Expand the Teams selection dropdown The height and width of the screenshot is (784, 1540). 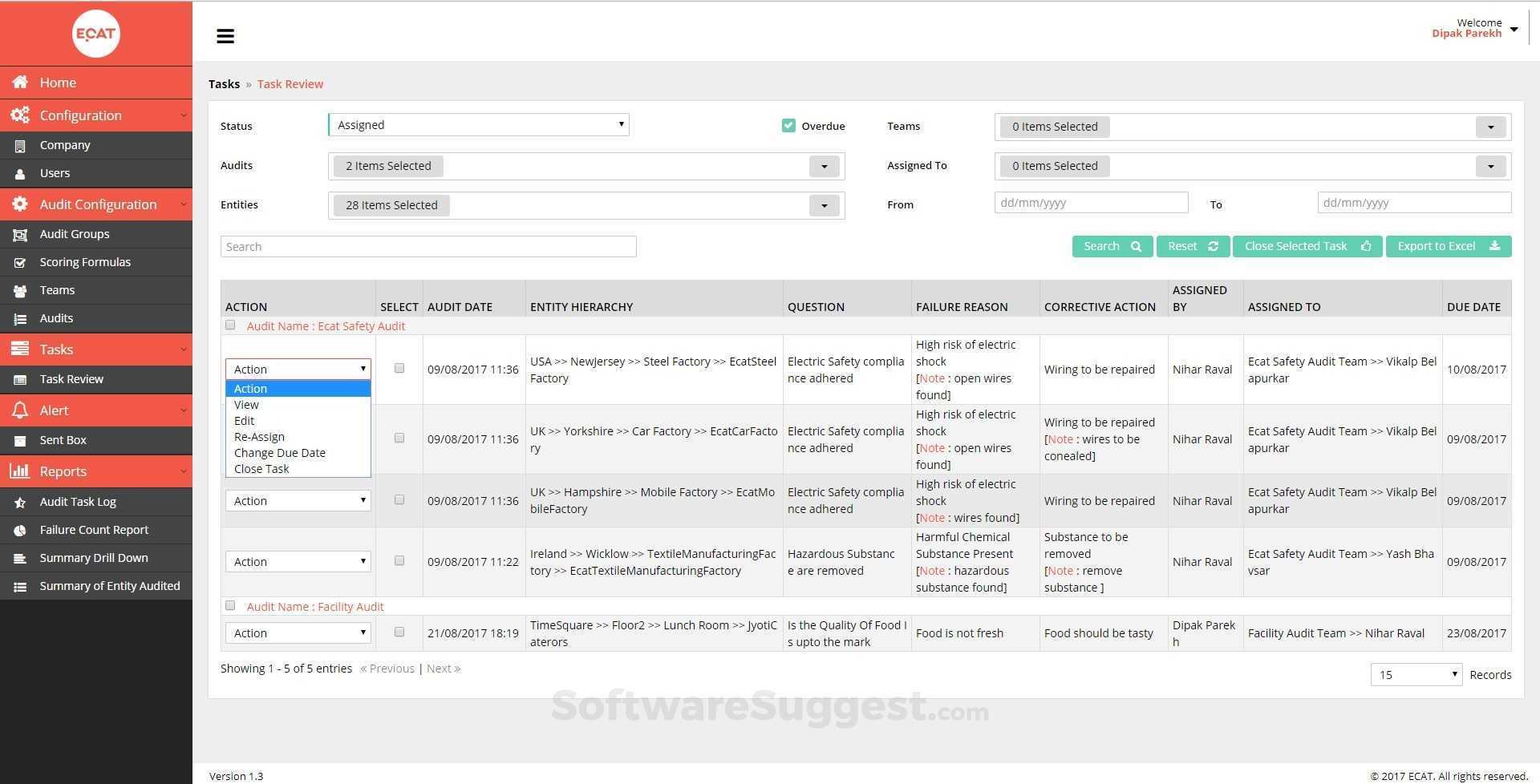1490,126
